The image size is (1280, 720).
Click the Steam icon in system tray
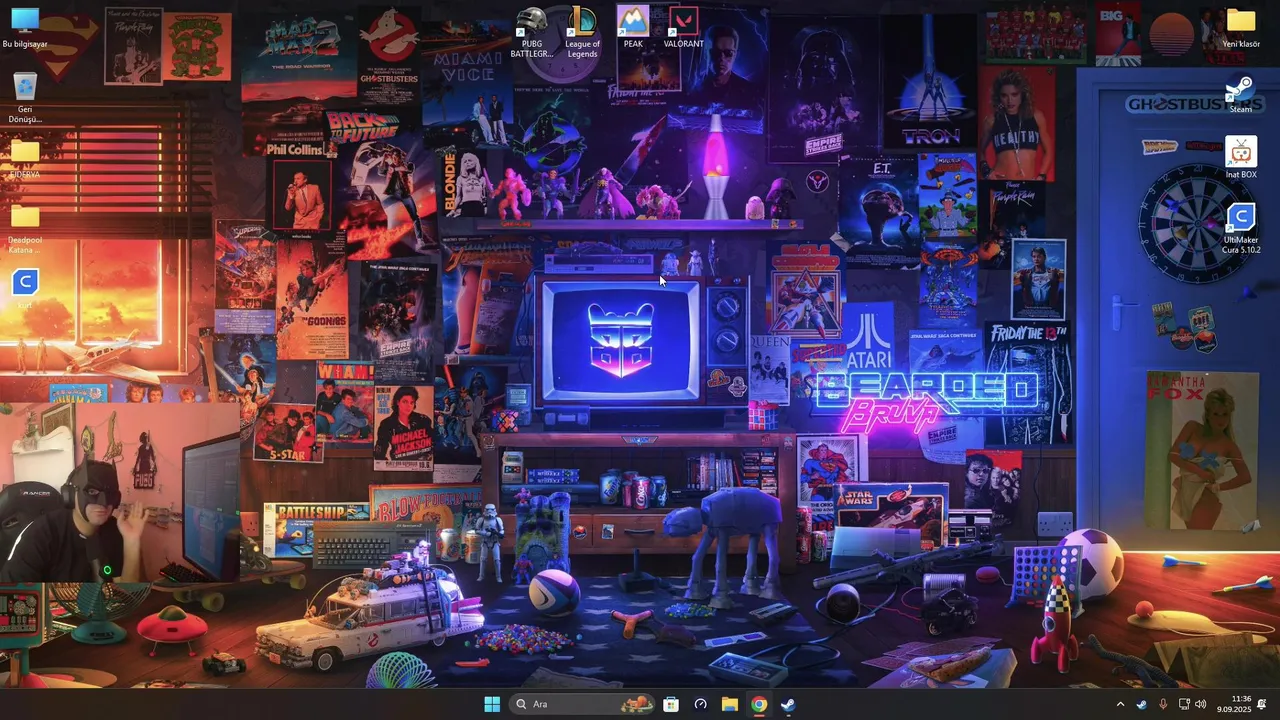click(x=1142, y=704)
